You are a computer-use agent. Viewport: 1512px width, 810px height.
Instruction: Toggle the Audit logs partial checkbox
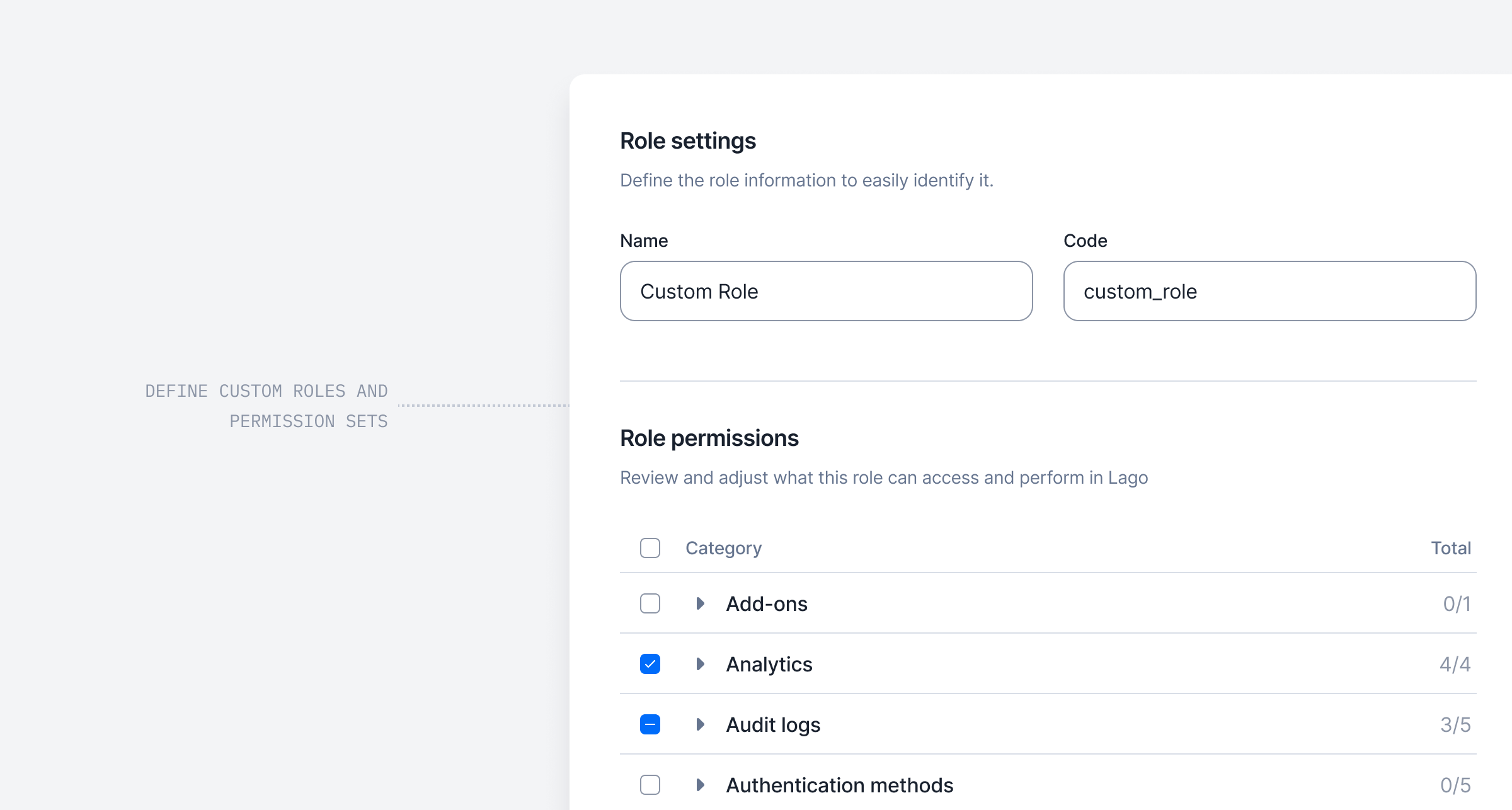coord(650,724)
